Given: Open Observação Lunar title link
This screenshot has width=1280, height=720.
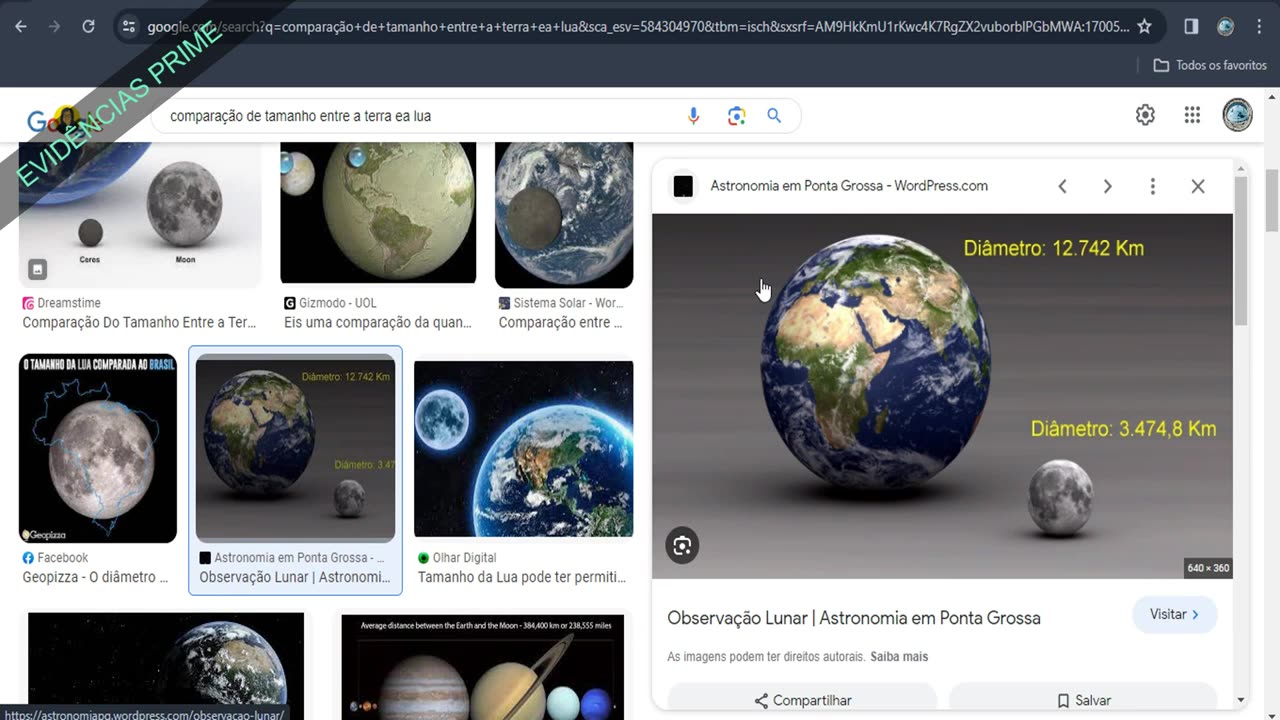Looking at the screenshot, I should [854, 618].
